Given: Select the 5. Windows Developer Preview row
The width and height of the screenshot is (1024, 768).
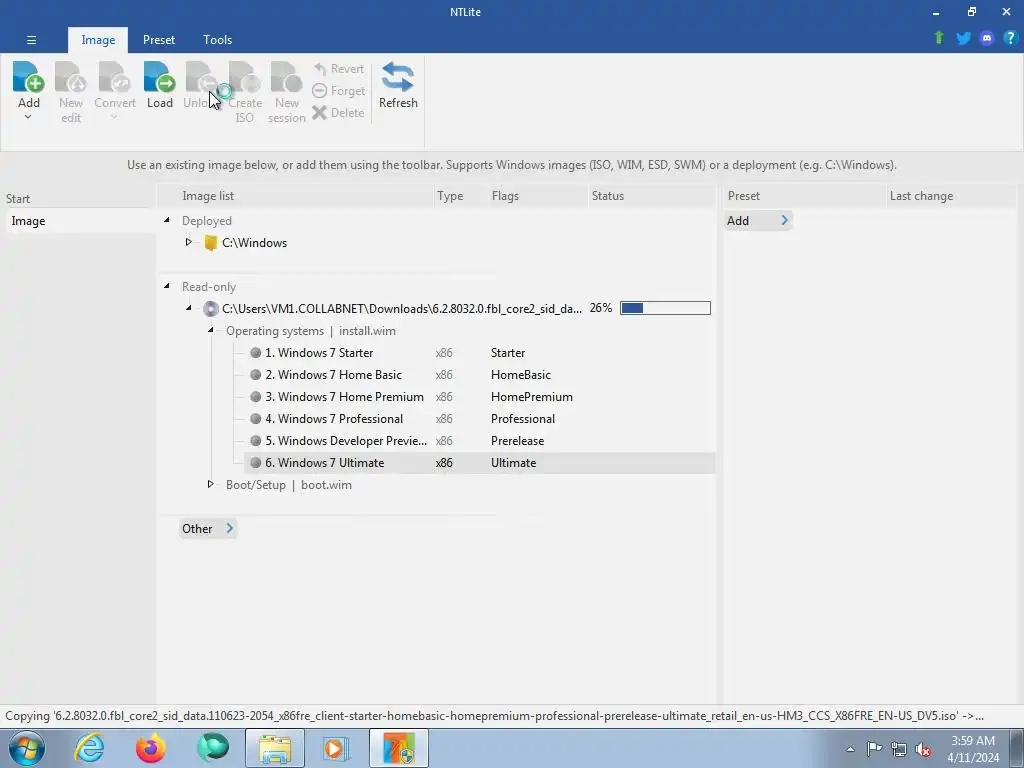Looking at the screenshot, I should [479, 441].
